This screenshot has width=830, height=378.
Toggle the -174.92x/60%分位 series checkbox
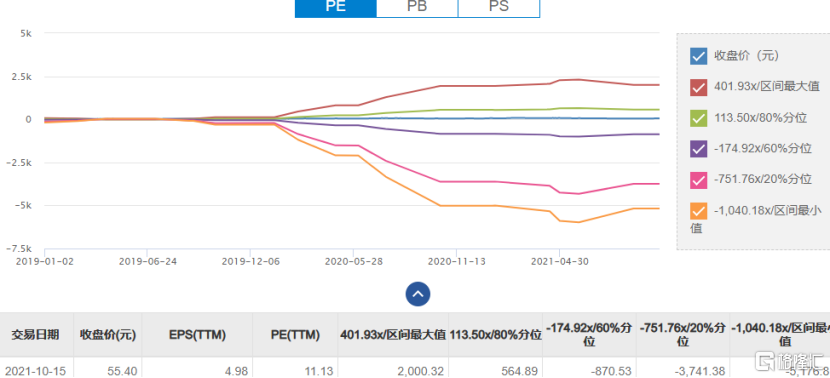(x=698, y=149)
